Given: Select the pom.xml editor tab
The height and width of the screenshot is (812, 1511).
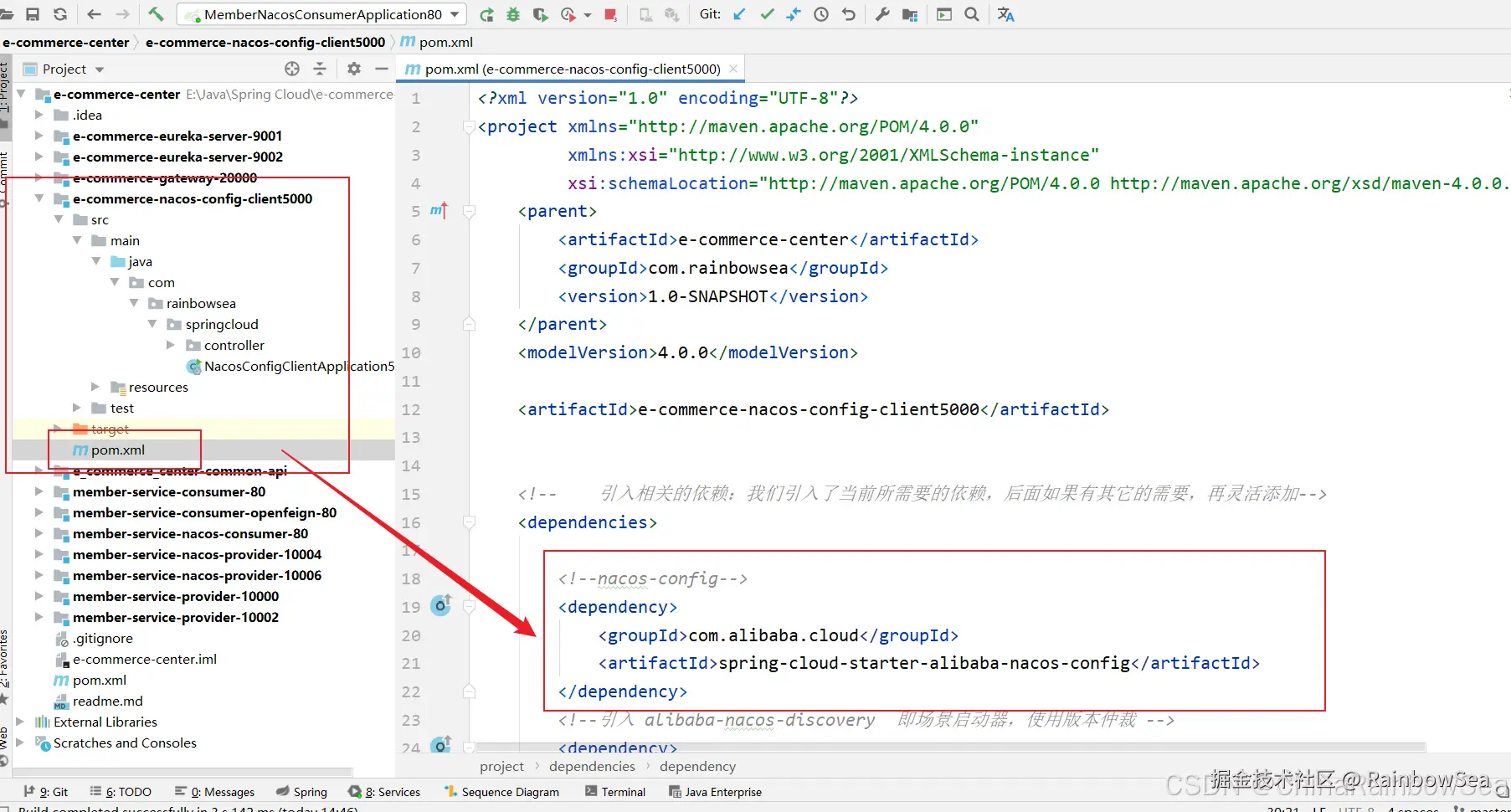Looking at the screenshot, I should pos(571,69).
